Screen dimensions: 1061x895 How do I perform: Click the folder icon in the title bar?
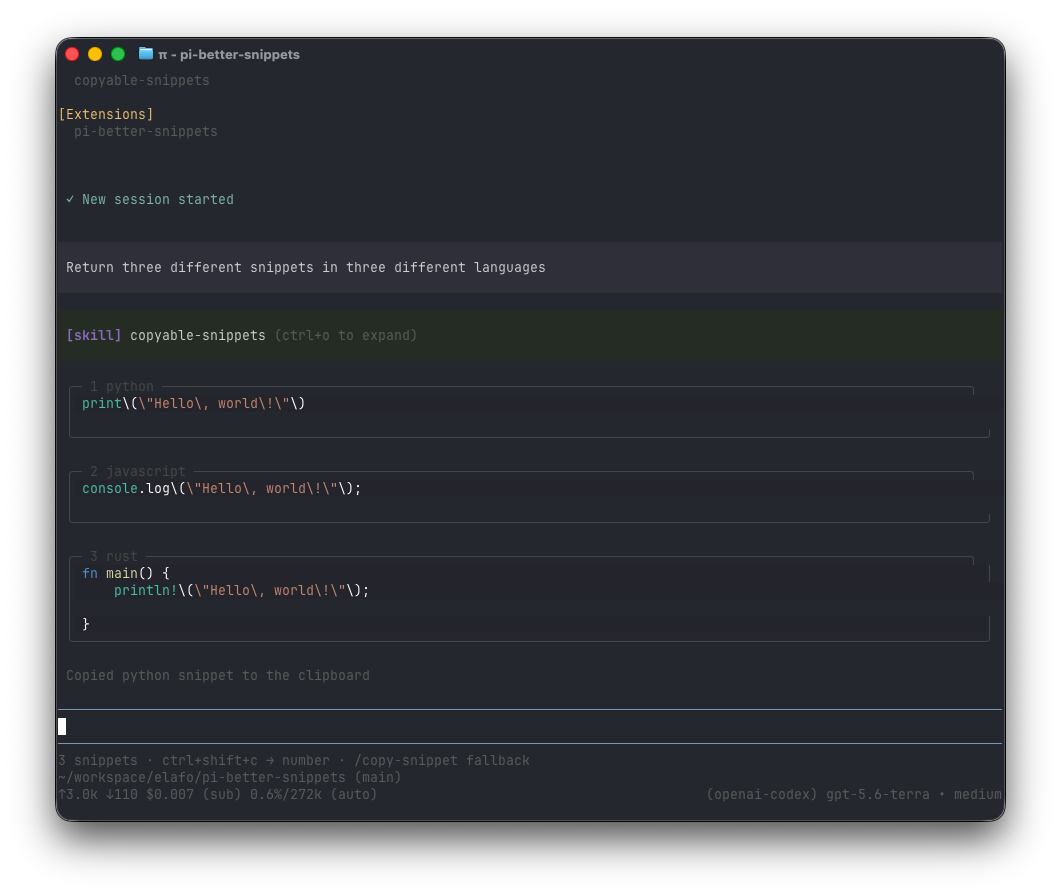tap(145, 53)
